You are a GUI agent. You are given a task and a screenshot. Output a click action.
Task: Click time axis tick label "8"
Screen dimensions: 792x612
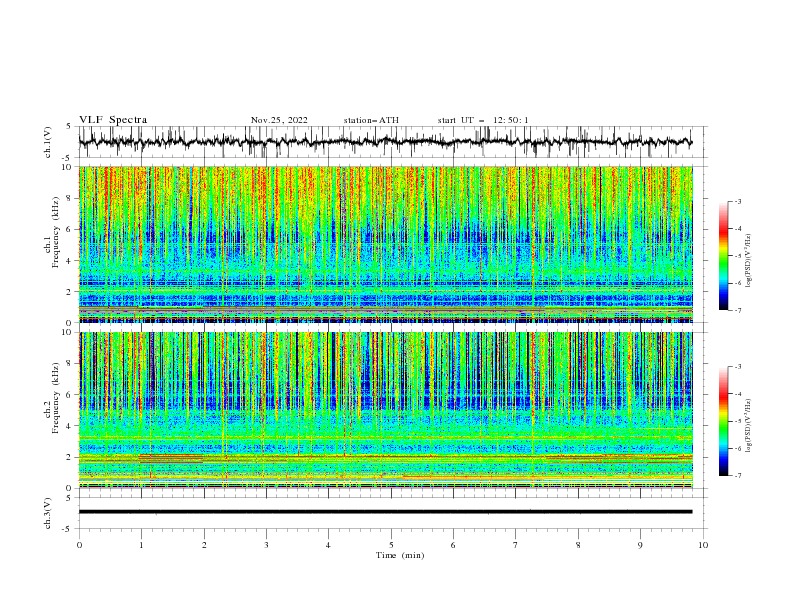coord(578,545)
